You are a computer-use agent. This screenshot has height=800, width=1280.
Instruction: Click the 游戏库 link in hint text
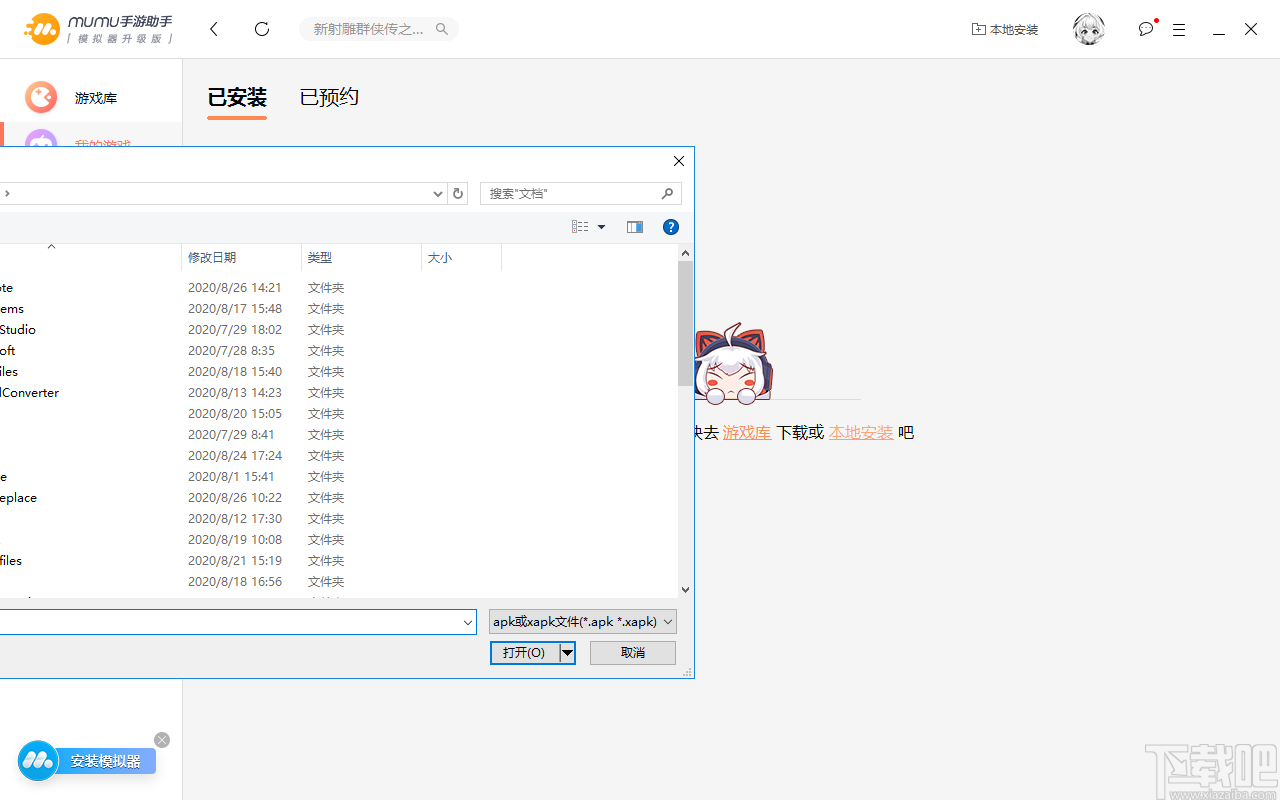746,432
